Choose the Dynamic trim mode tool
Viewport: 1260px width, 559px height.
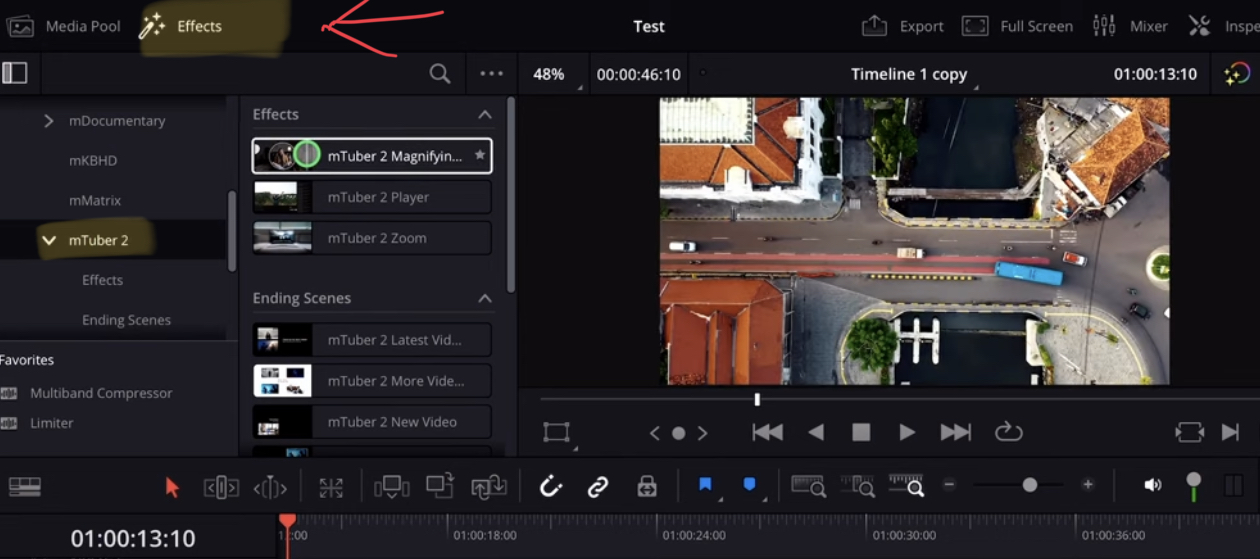(270, 488)
